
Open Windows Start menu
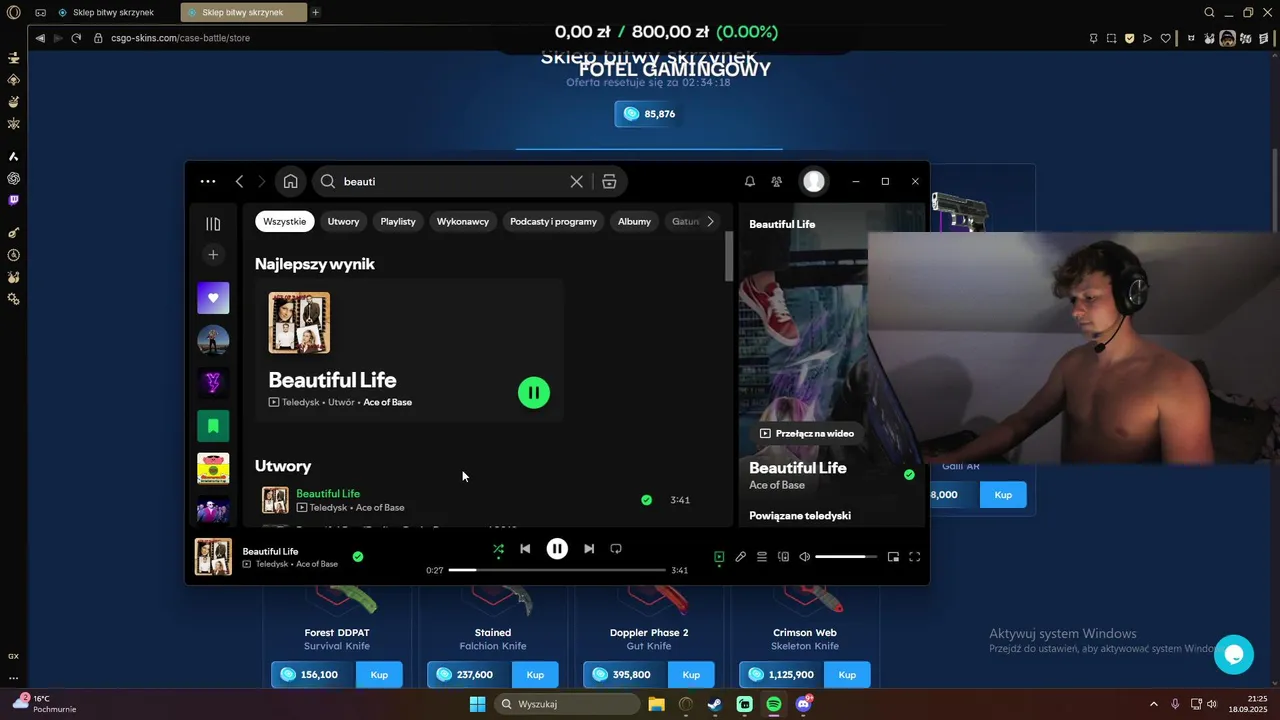tap(478, 704)
